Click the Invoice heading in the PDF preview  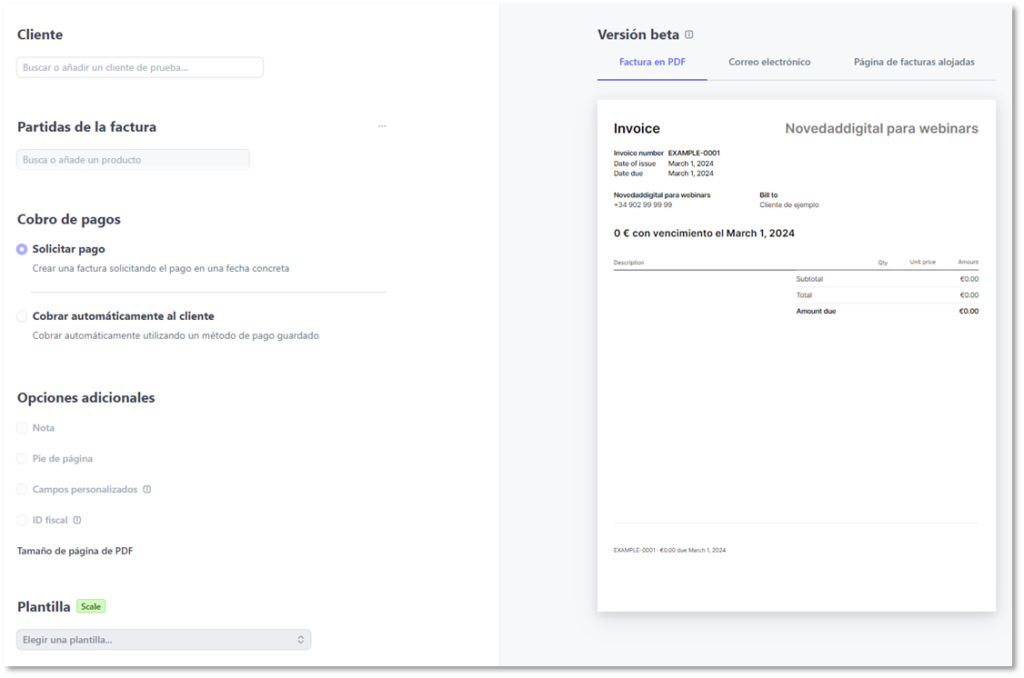[x=637, y=129]
